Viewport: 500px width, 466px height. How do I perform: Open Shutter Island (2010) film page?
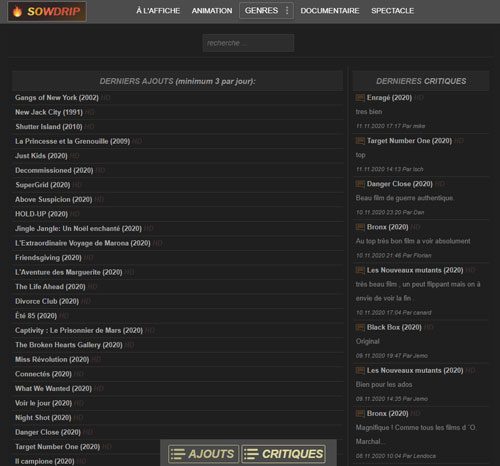pyautogui.click(x=49, y=127)
